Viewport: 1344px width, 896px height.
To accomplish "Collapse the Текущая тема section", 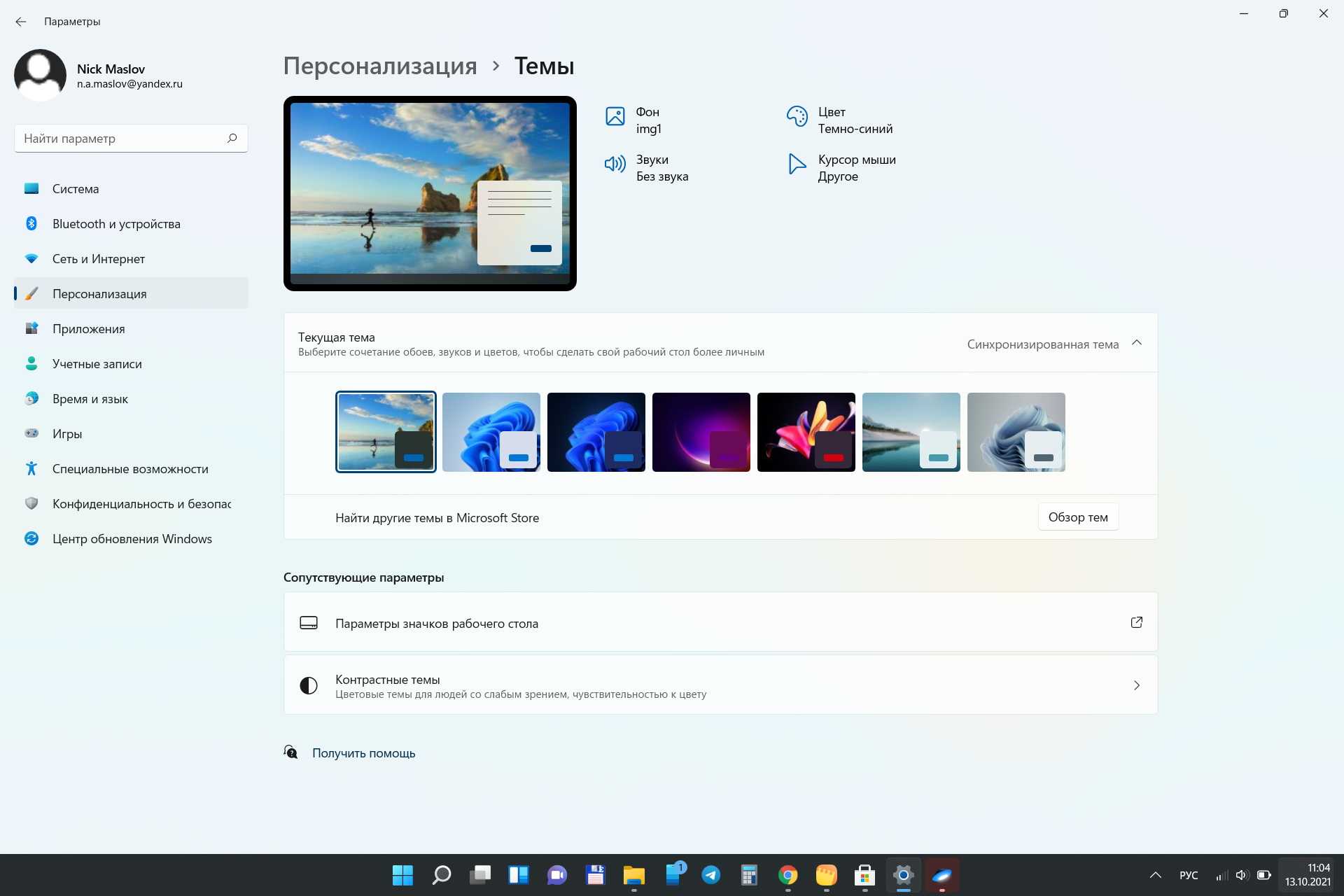I will pyautogui.click(x=1136, y=343).
